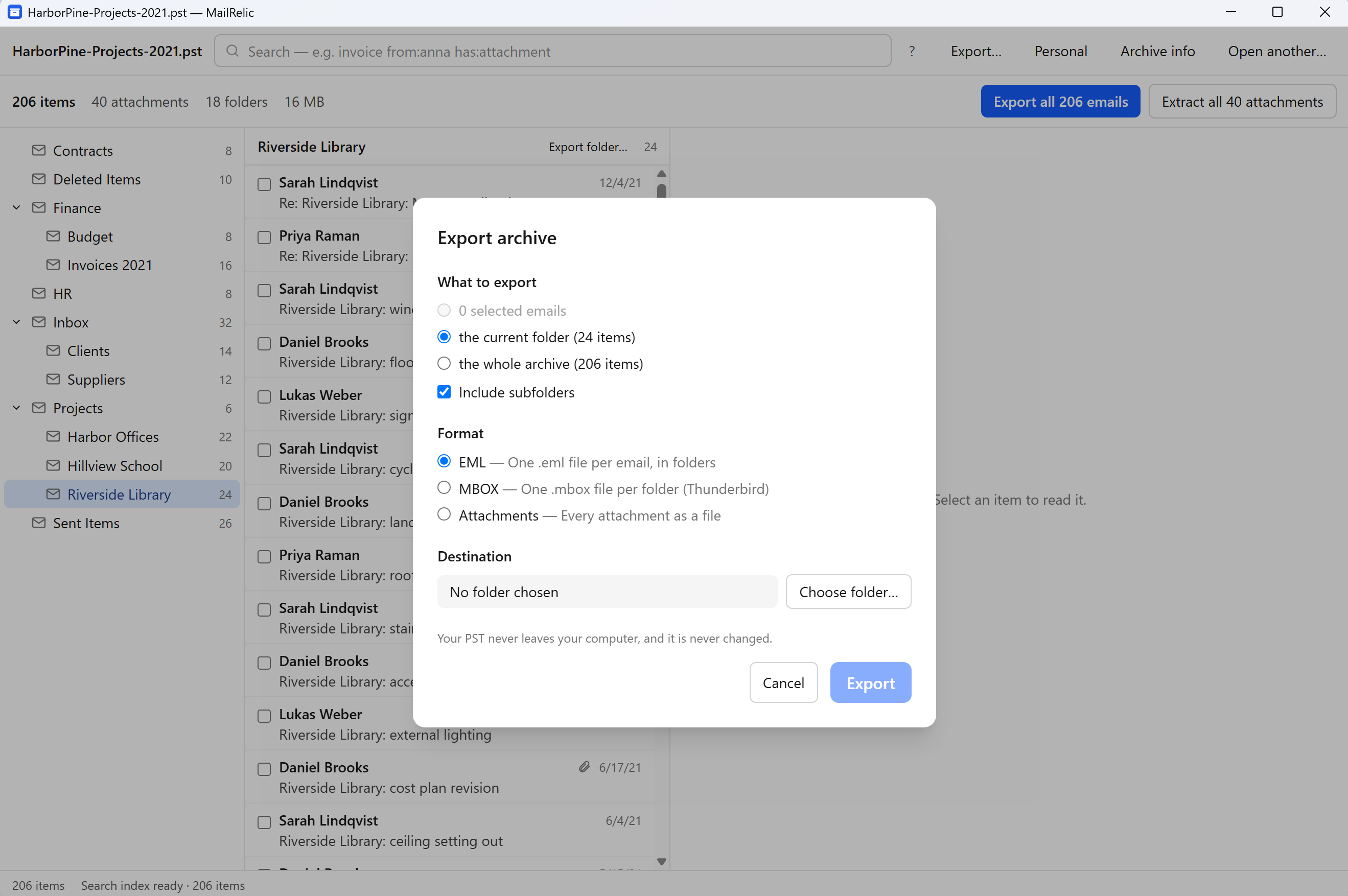Screen dimensions: 1348x896
Task: Click the HR folder envelope icon
Action: pos(39,293)
